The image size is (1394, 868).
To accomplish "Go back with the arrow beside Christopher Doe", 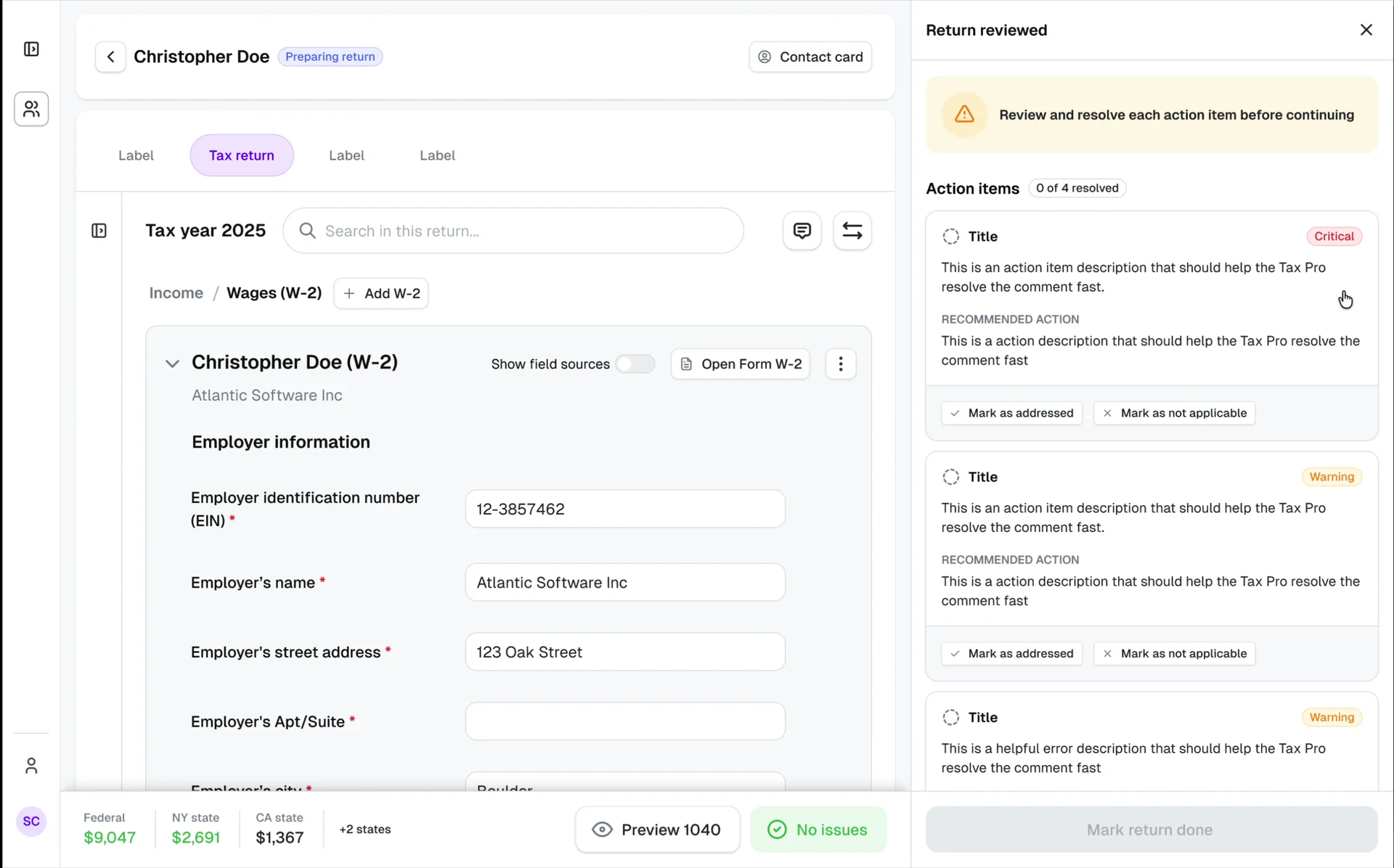I will click(x=110, y=57).
